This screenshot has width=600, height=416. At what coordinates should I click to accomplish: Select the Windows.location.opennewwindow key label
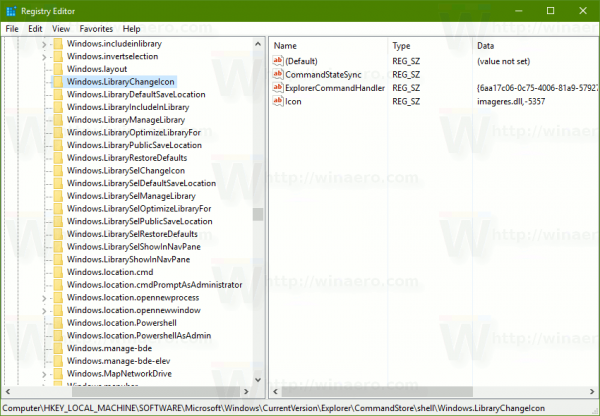[x=134, y=310]
